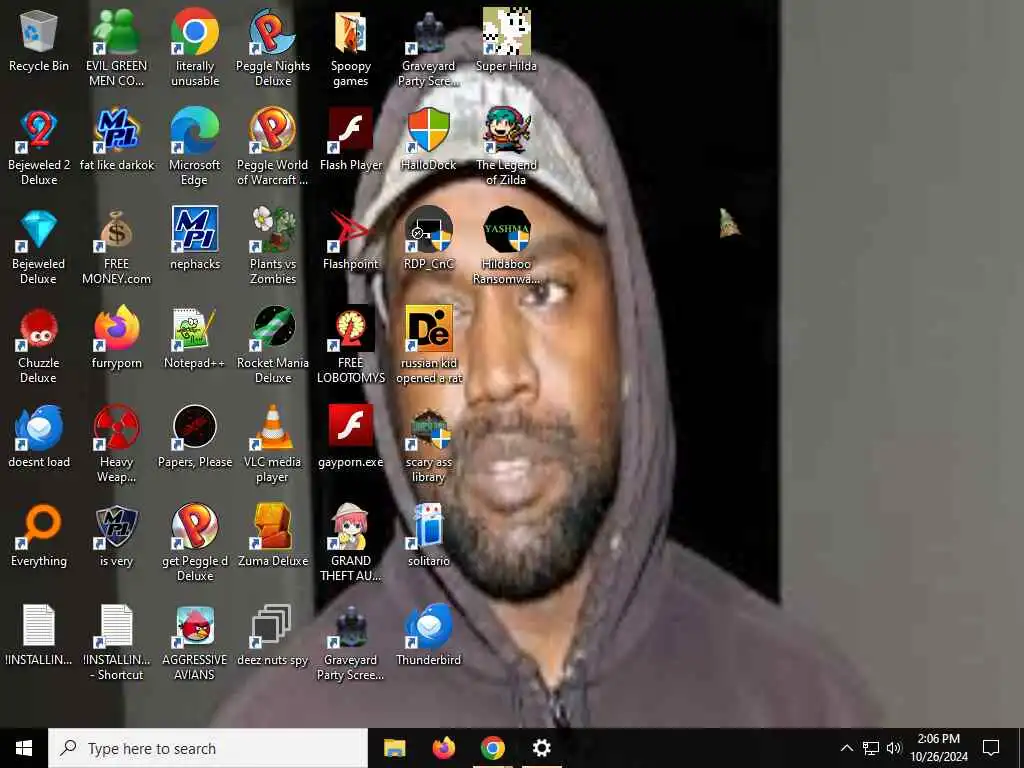Select the doesnt load Thunderbird icon
Viewport: 1024px width, 768px height.
(39, 428)
